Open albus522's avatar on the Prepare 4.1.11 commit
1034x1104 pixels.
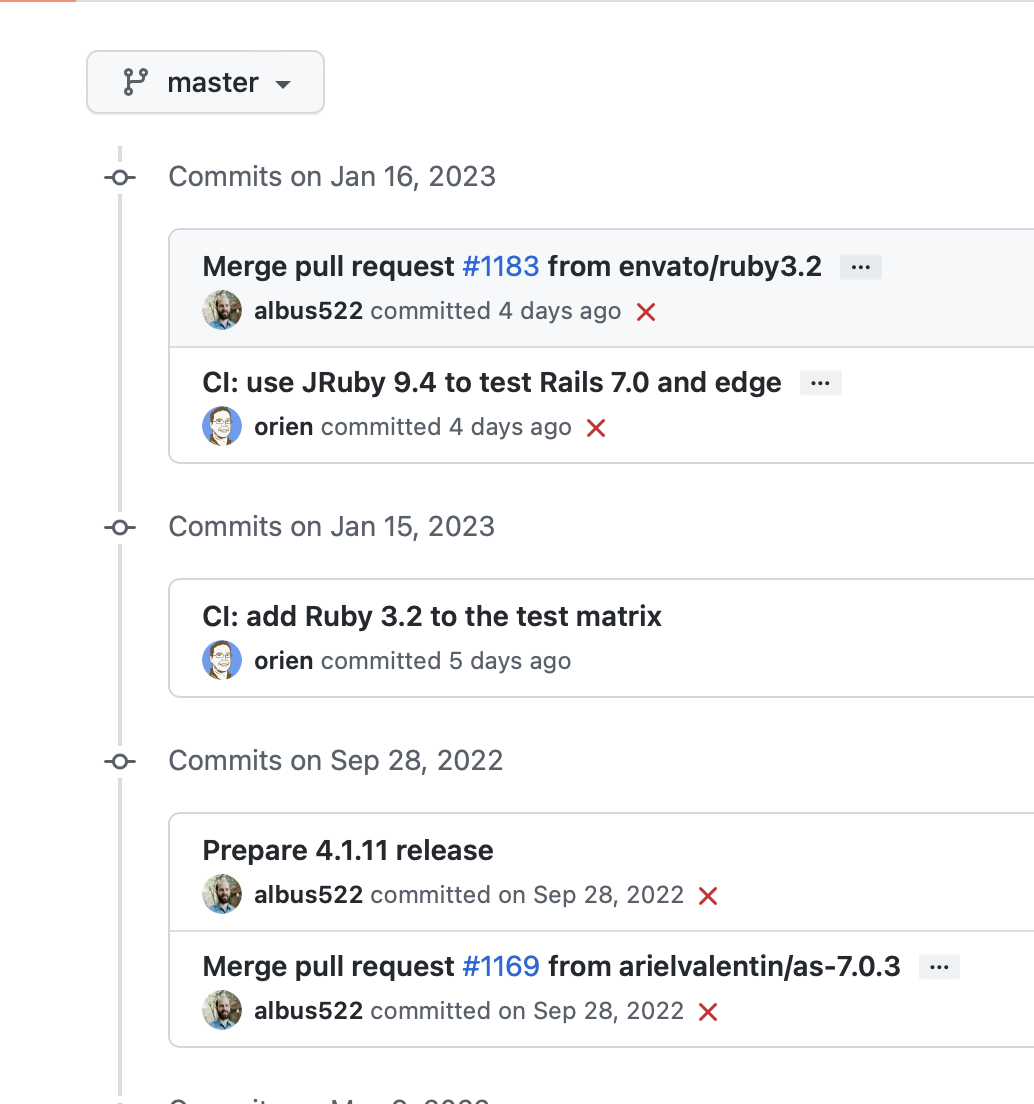[222, 894]
